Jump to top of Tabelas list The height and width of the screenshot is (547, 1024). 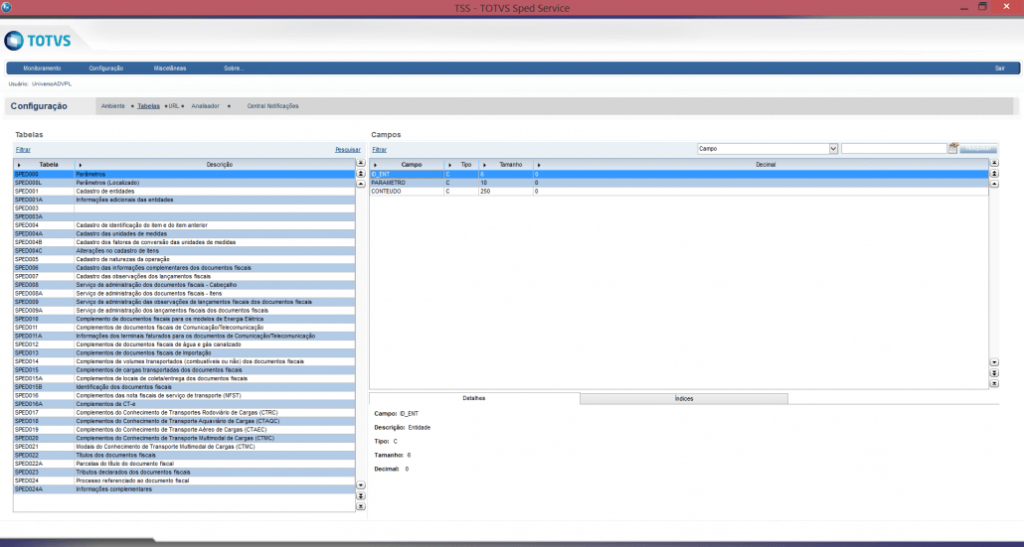point(360,163)
